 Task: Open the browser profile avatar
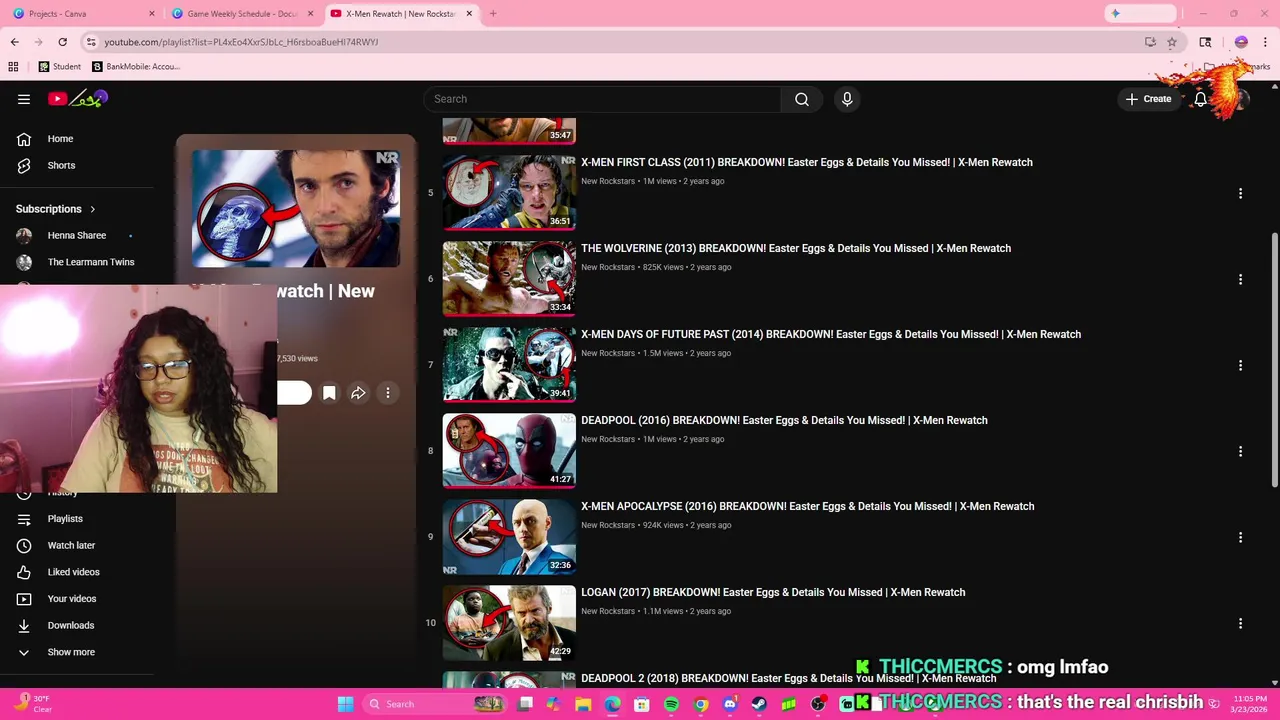tap(1241, 42)
